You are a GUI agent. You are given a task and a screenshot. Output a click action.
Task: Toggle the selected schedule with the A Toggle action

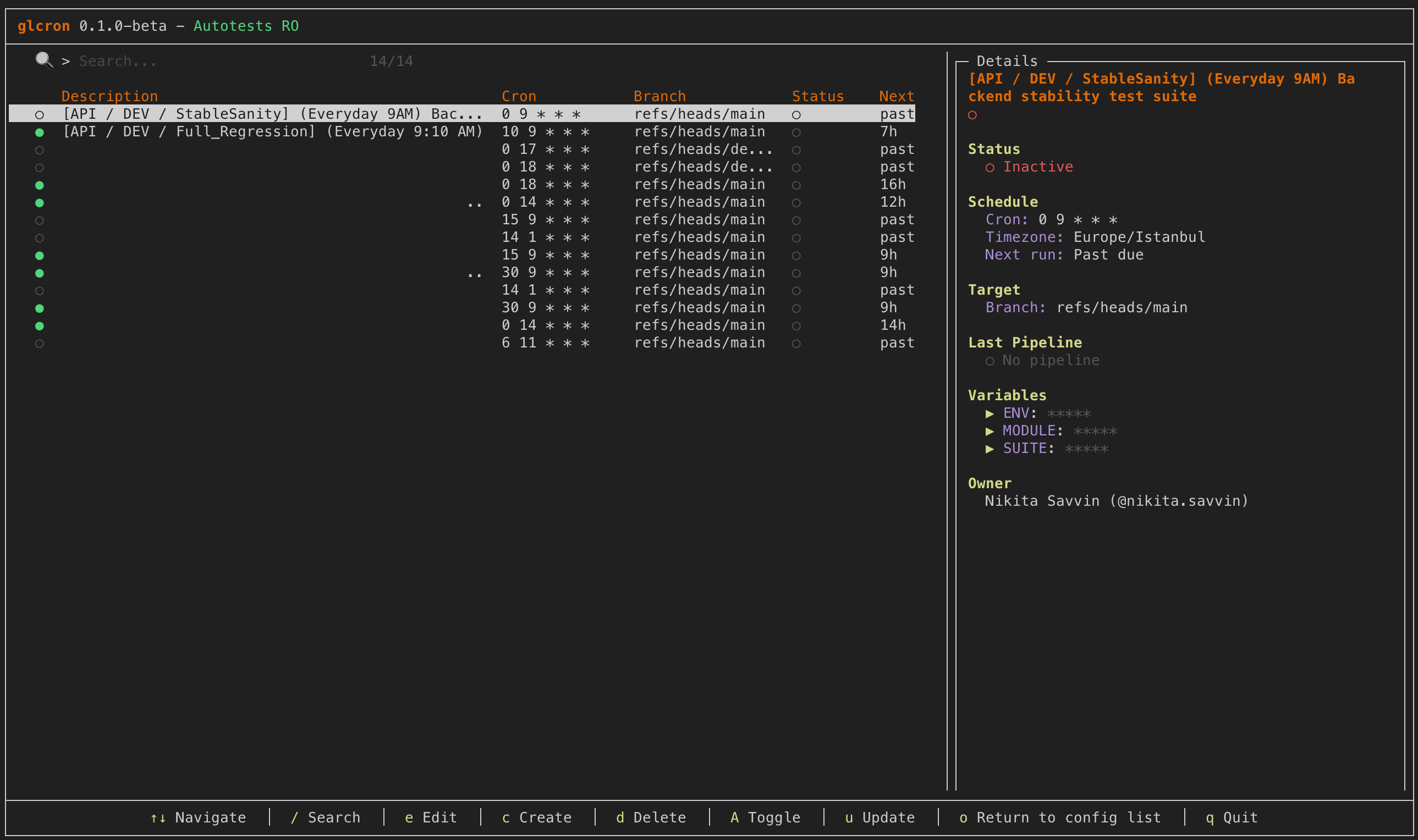pyautogui.click(x=765, y=817)
